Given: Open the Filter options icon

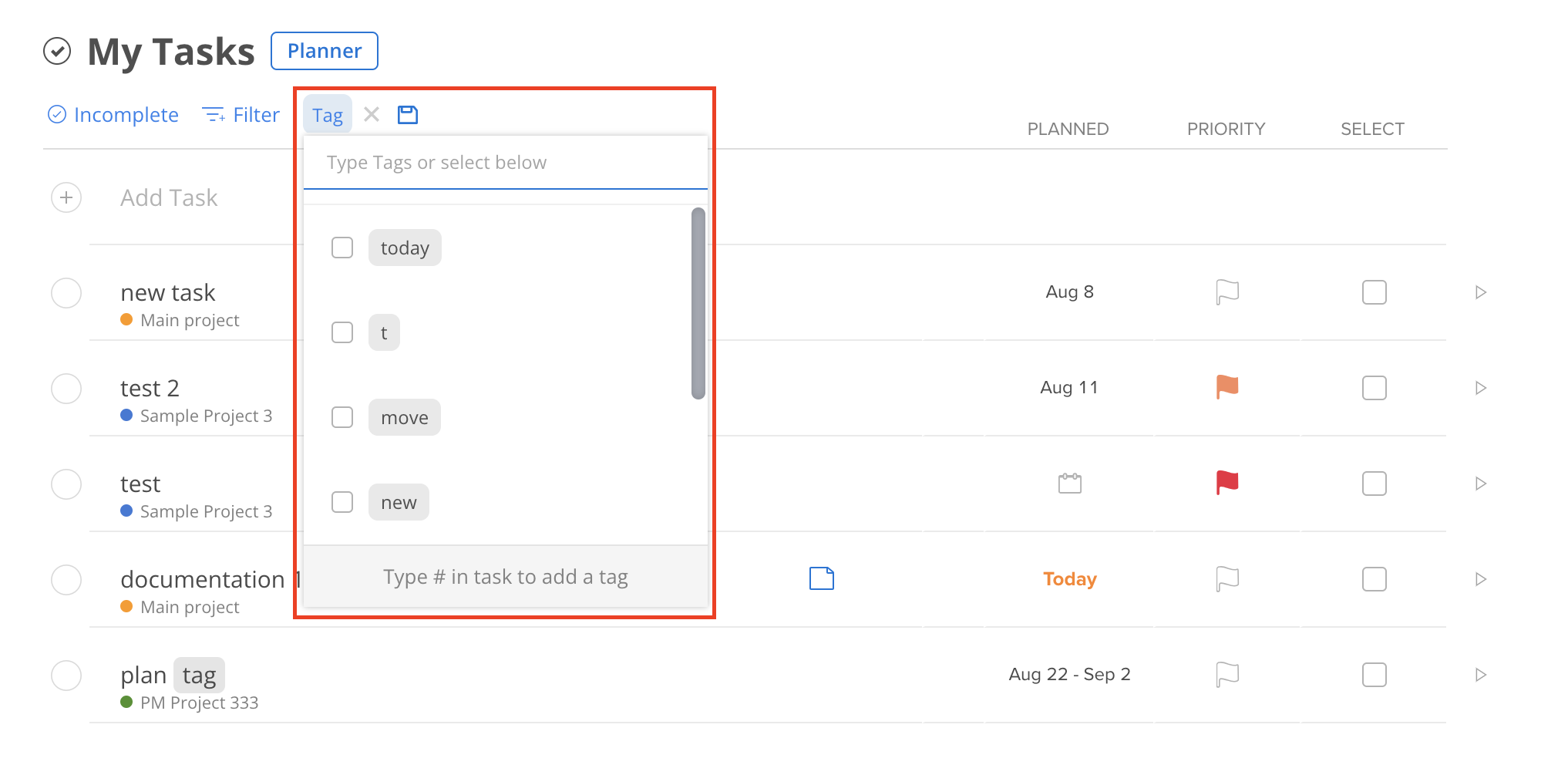Looking at the screenshot, I should 214,114.
